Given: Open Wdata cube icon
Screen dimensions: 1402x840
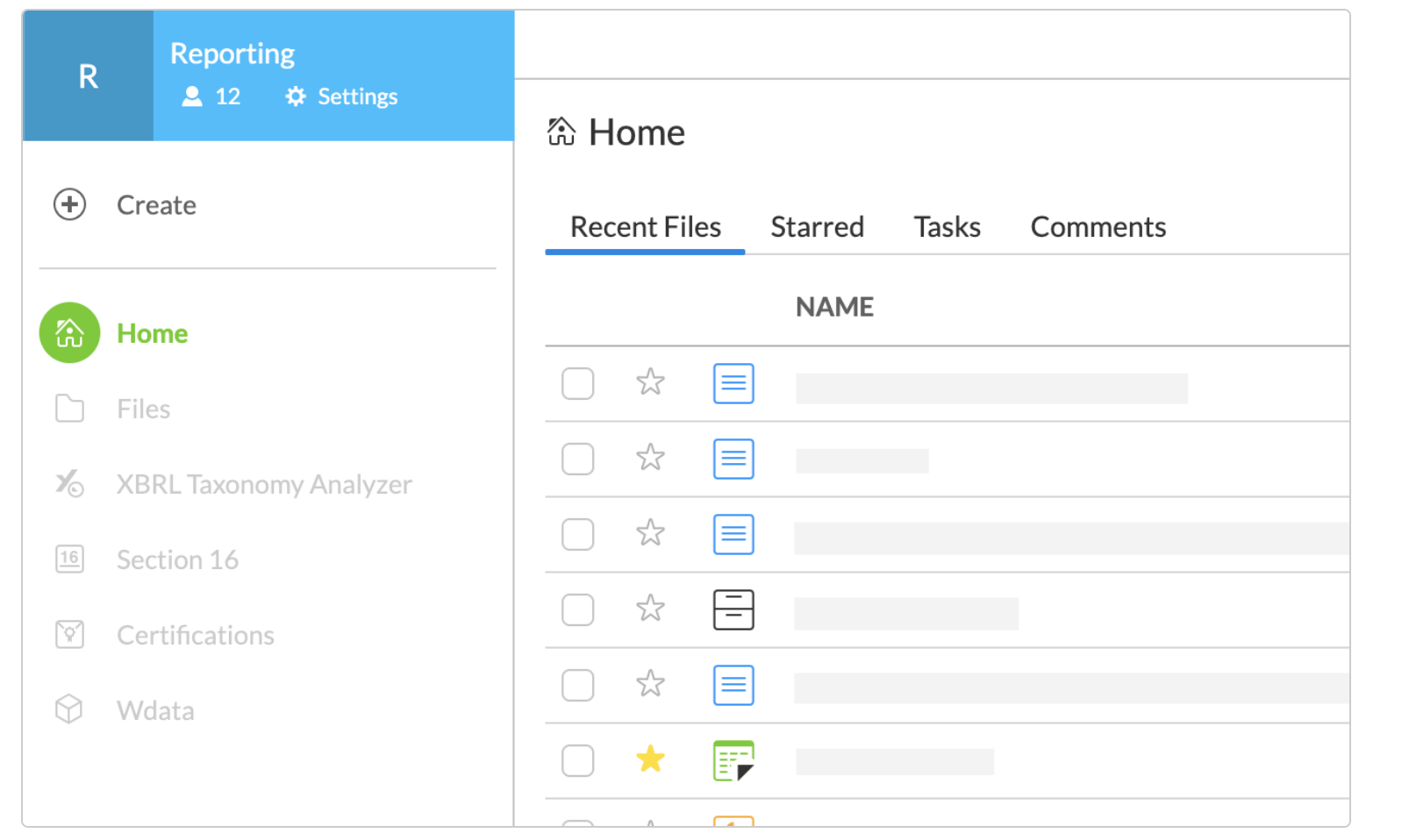Looking at the screenshot, I should coord(69,709).
